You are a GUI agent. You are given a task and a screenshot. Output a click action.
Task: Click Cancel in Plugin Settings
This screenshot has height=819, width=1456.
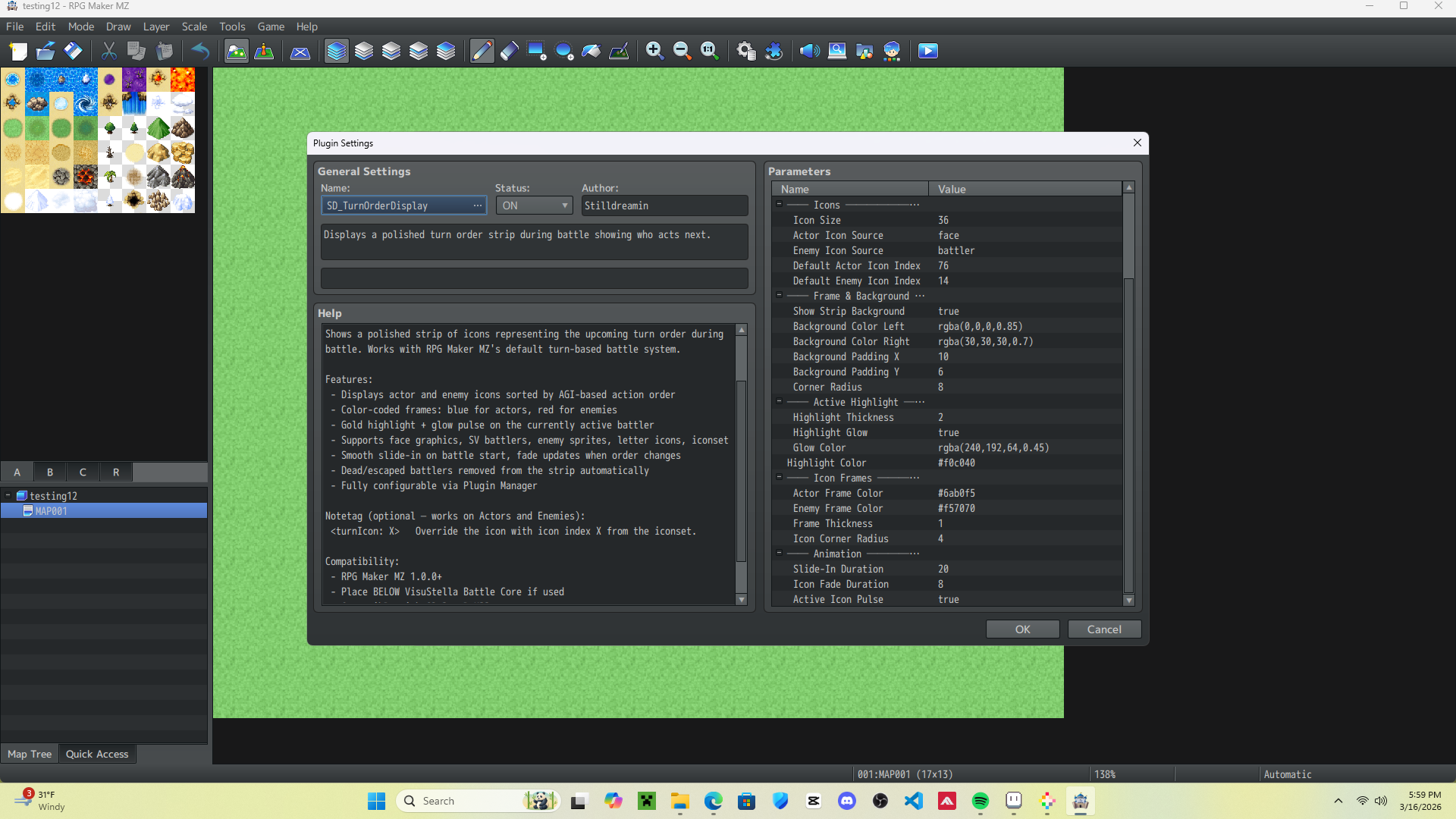(x=1103, y=629)
